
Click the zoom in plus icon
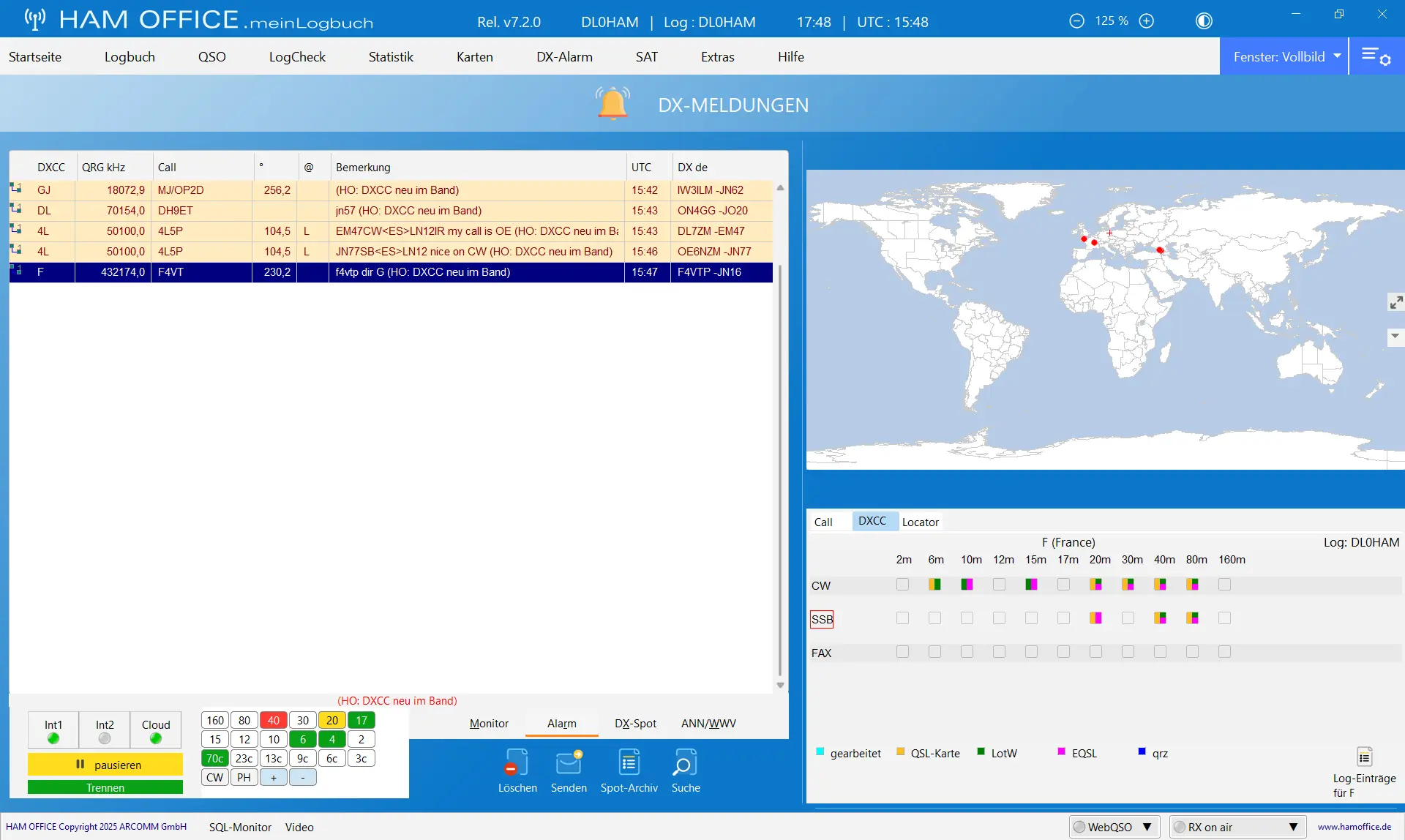coord(1147,21)
